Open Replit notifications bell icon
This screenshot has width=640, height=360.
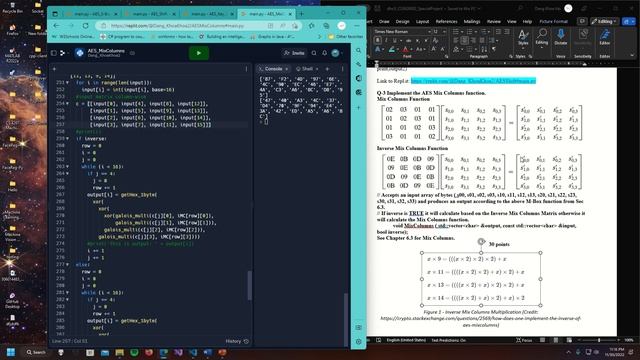tap(324, 53)
